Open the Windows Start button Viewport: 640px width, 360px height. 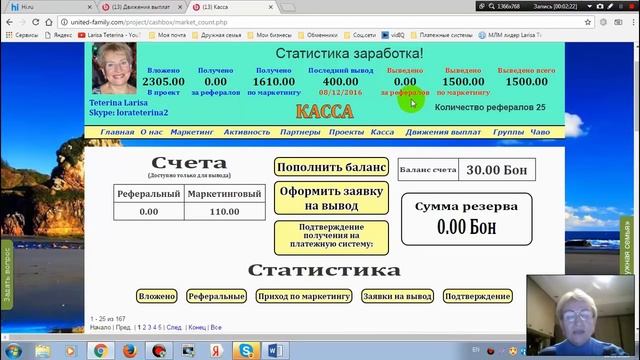click(13, 351)
